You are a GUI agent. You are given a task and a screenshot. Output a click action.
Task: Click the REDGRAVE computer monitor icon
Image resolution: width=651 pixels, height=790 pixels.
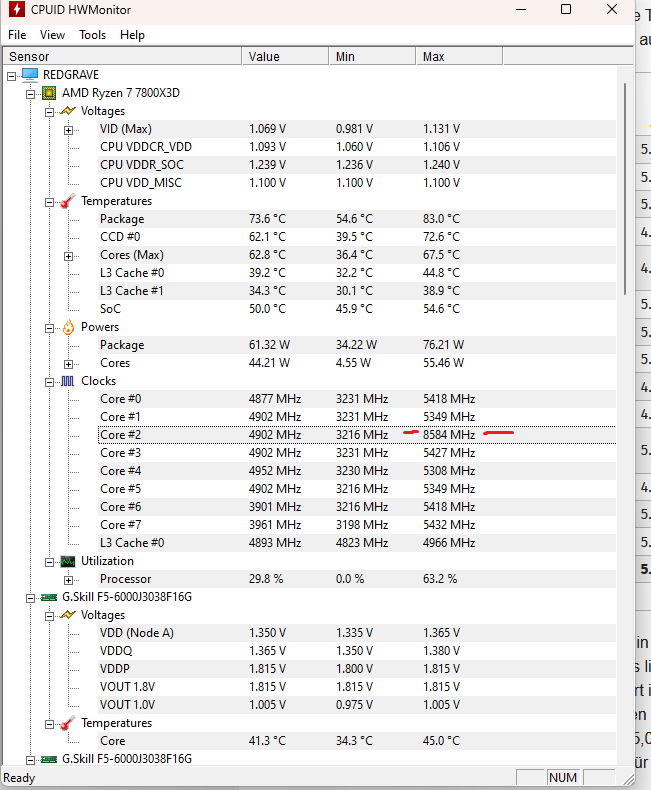[30, 75]
